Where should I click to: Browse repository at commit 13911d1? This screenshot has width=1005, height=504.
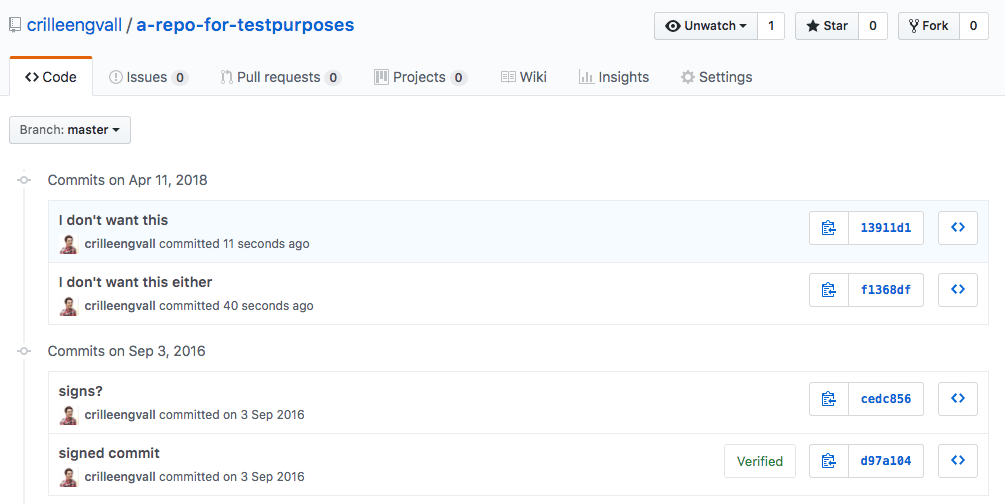958,228
